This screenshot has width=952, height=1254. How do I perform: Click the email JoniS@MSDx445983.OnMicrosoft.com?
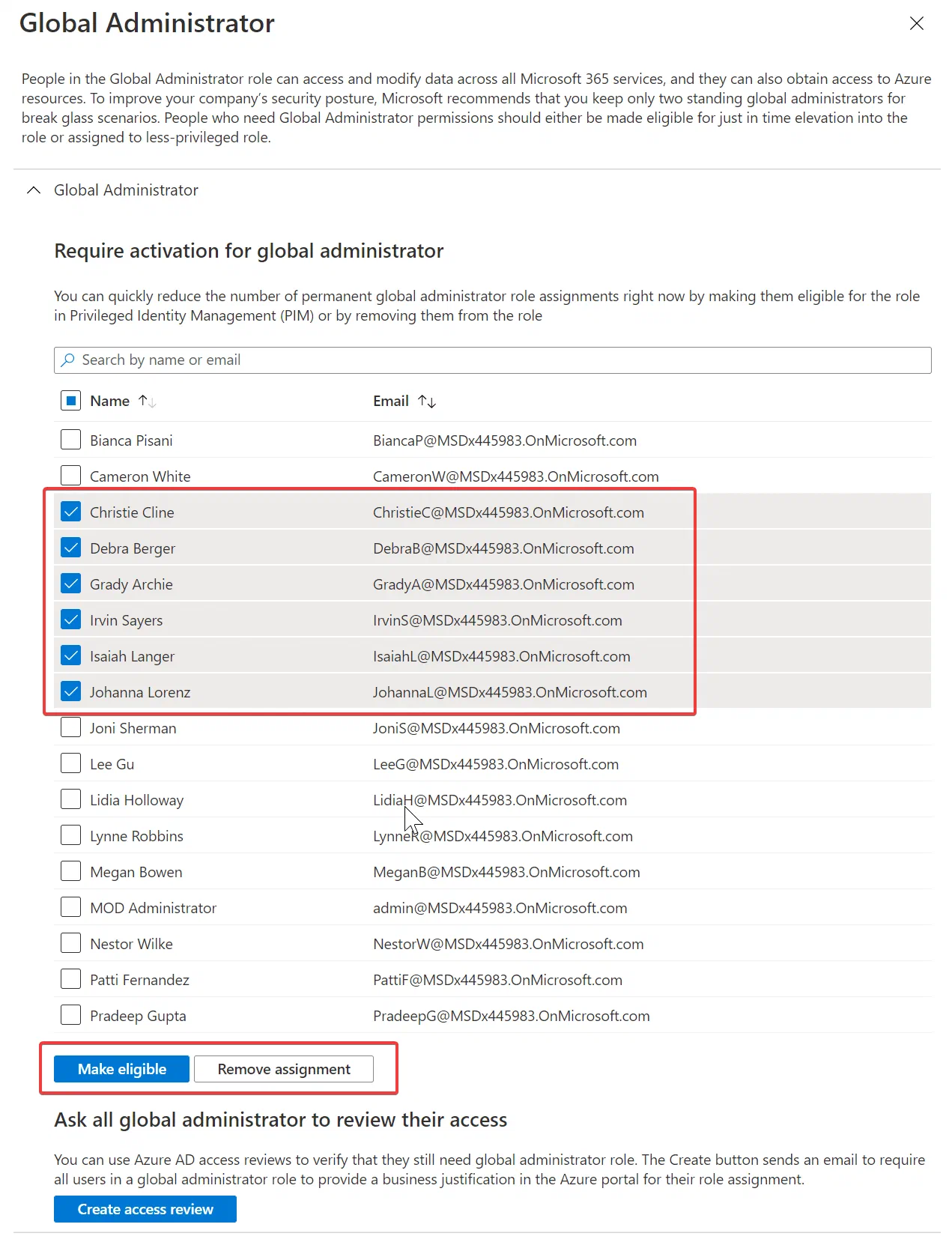click(497, 728)
